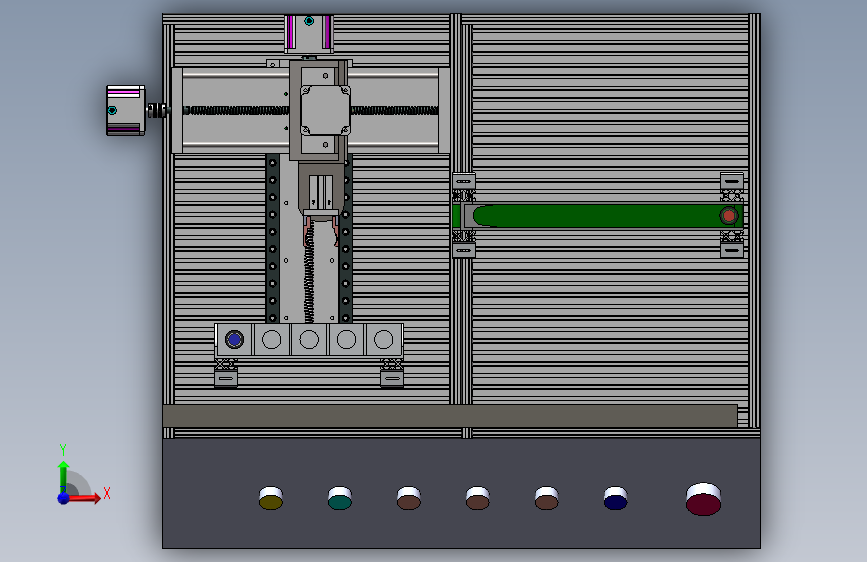This screenshot has width=867, height=562.
Task: Click the middle empty slot of the parts tray
Action: pos(309,339)
